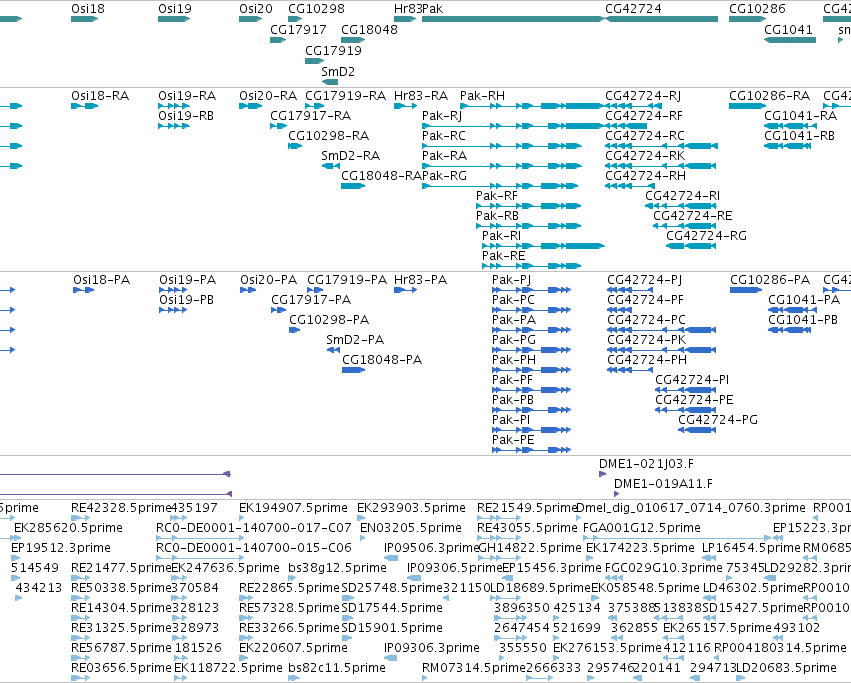The height and width of the screenshot is (683, 851).
Task: Click the DME1-019A11.F feature label
Action: (663, 484)
